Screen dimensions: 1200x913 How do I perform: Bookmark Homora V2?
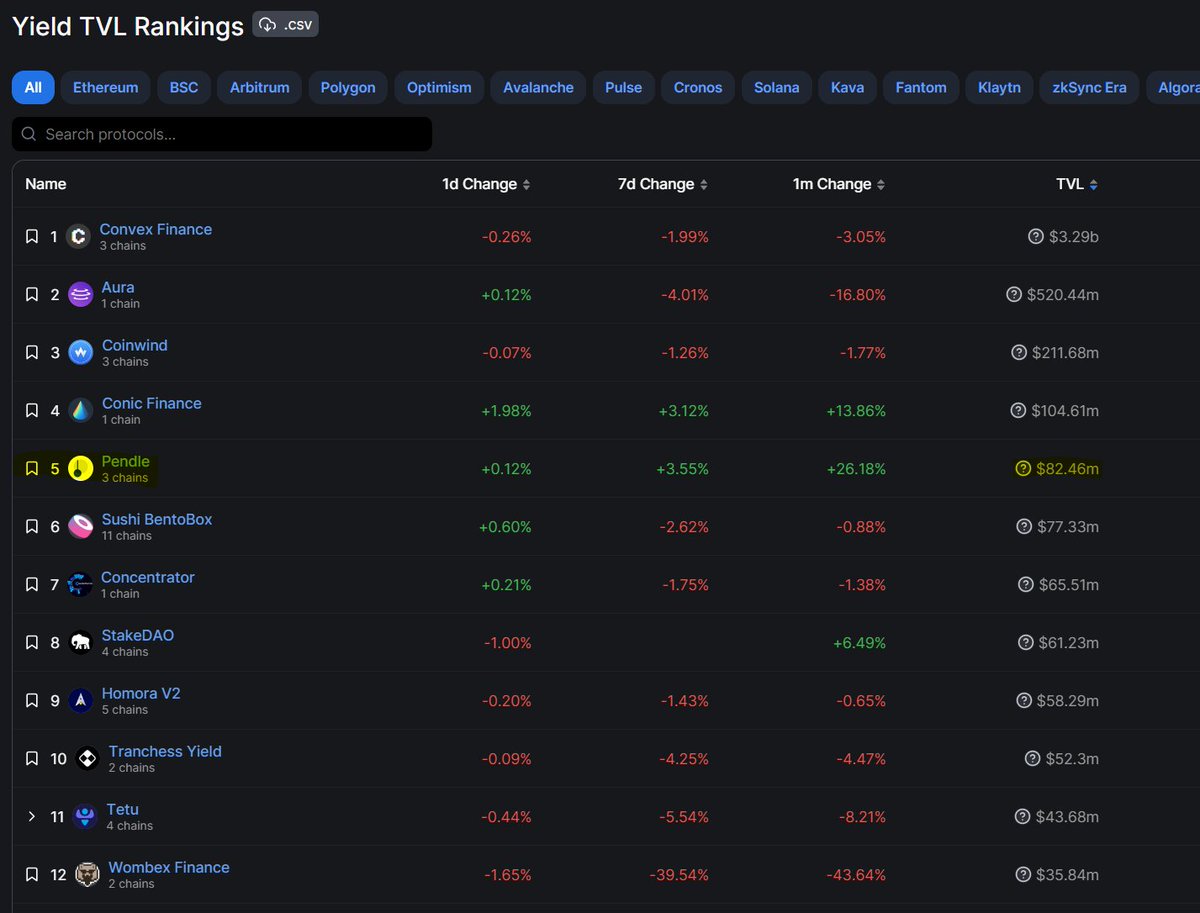click(x=31, y=701)
